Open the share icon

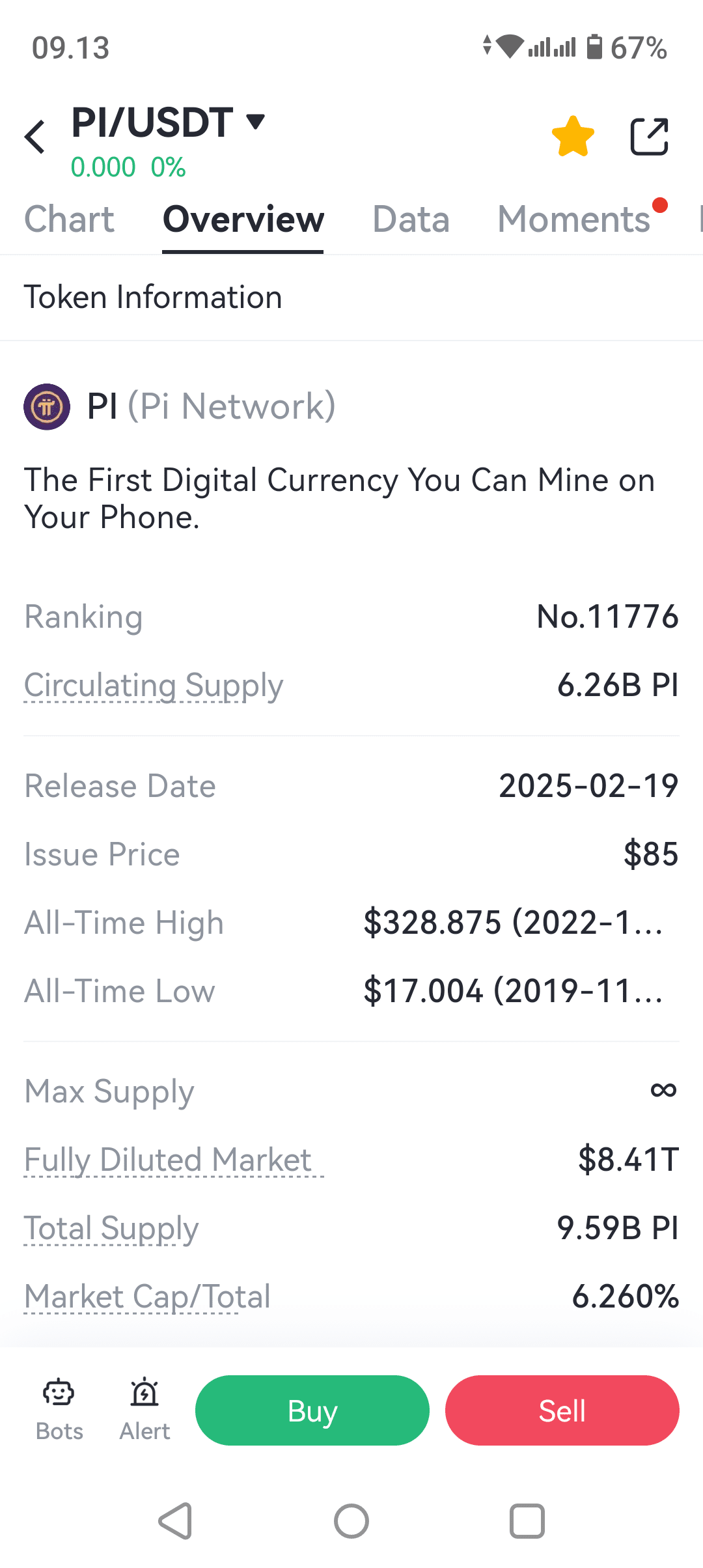[x=650, y=137]
